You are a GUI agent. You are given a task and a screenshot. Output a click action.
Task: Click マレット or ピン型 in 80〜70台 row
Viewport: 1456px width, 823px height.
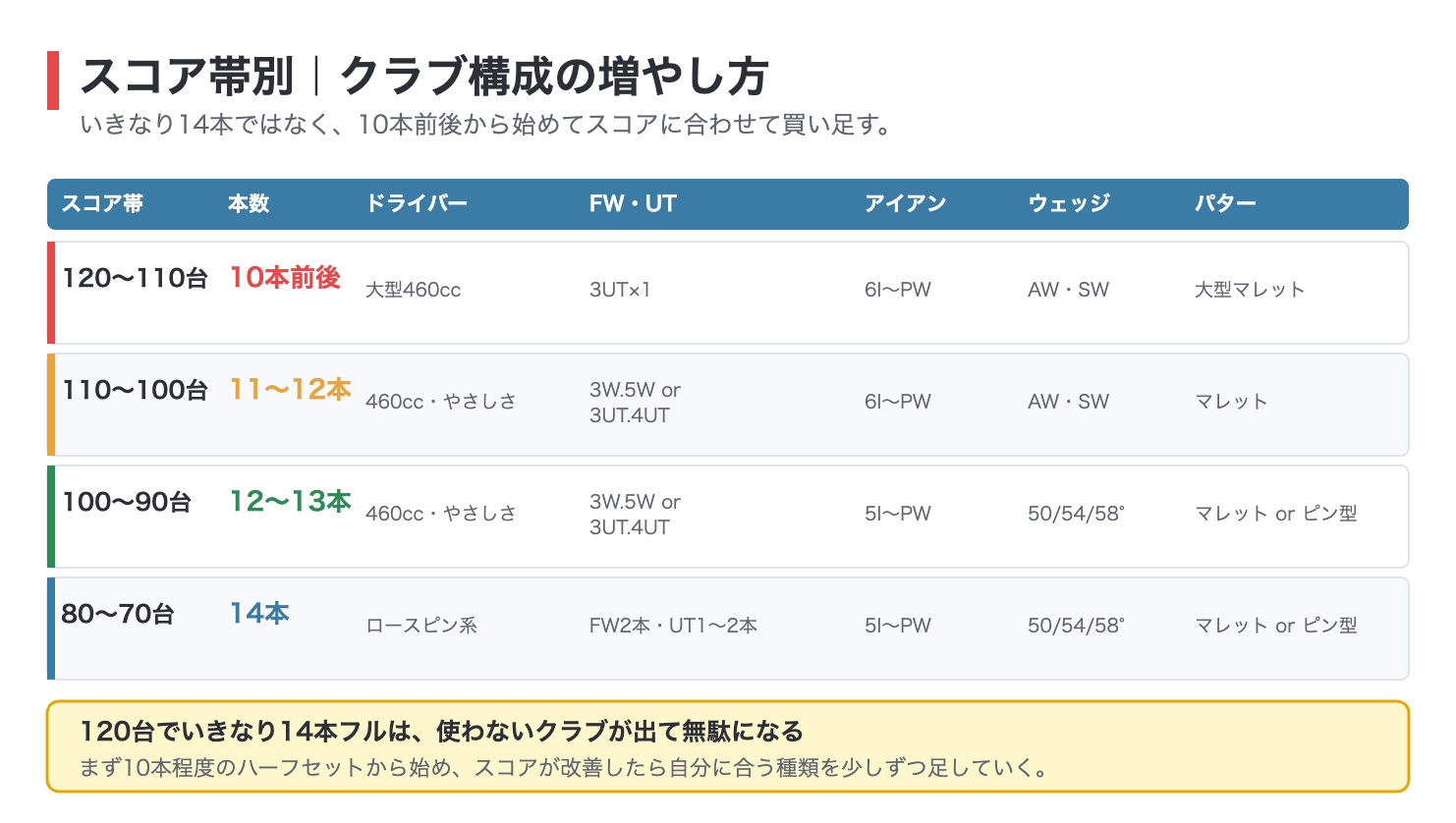coord(1276,626)
